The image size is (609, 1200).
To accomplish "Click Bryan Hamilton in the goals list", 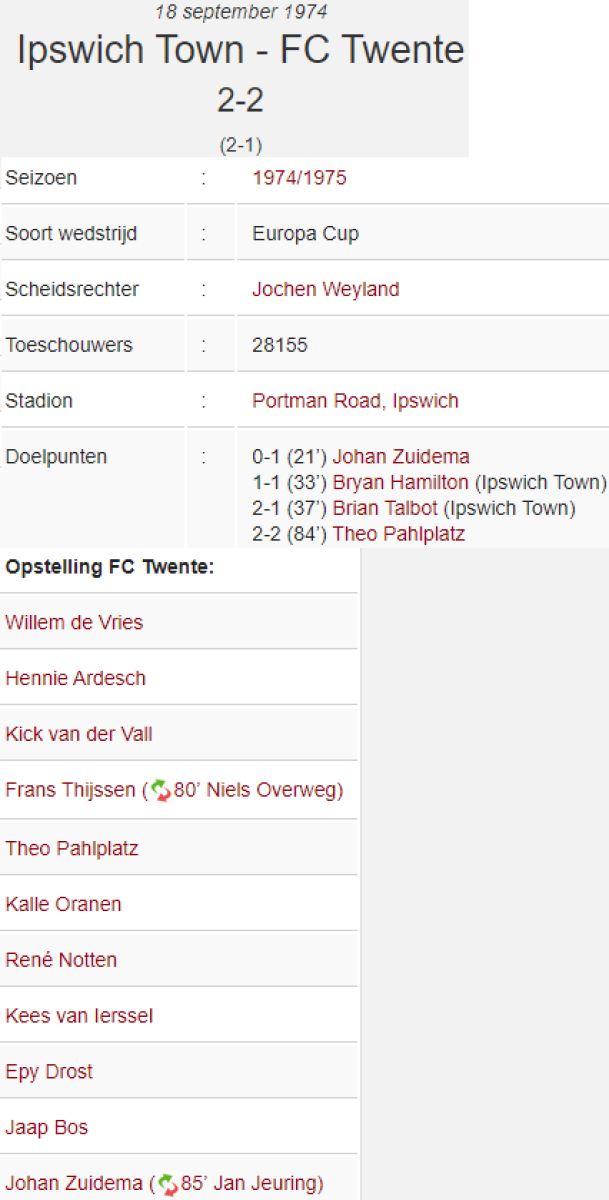I will tap(401, 483).
